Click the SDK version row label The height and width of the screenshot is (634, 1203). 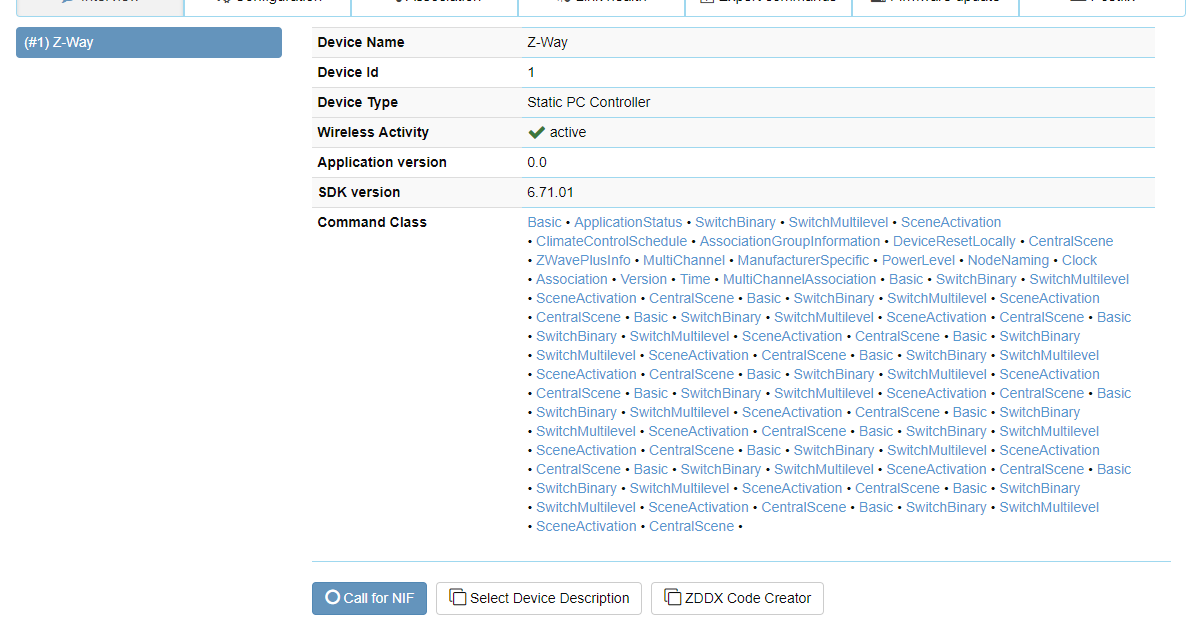pos(358,192)
